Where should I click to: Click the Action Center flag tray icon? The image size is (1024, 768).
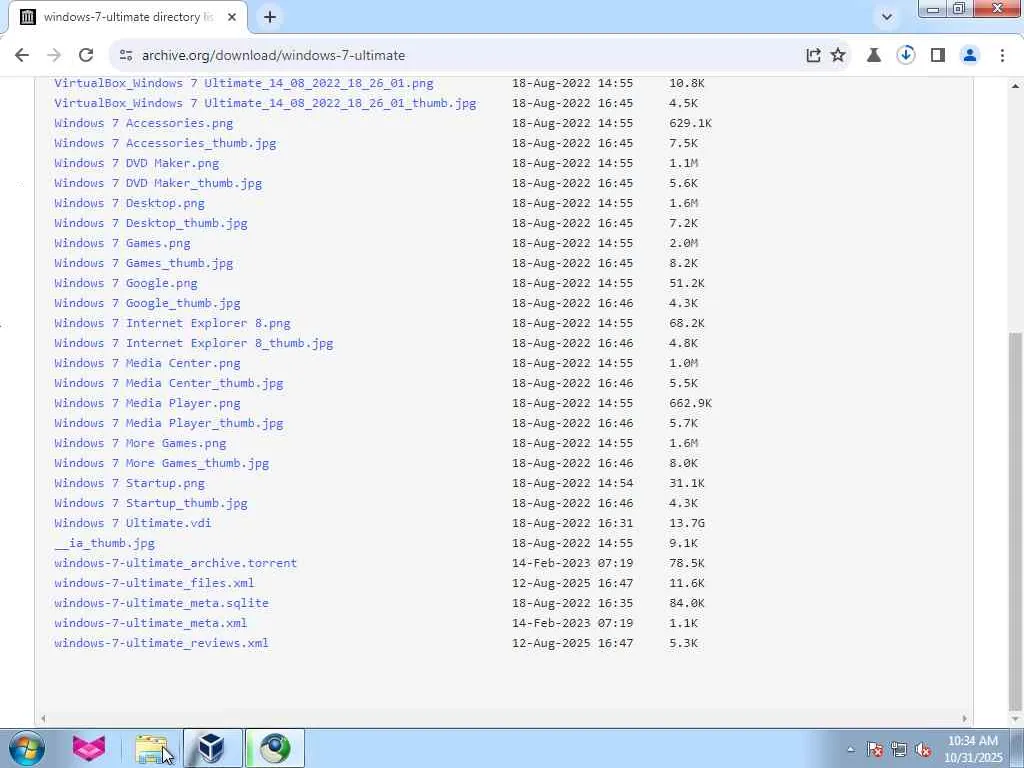point(875,750)
